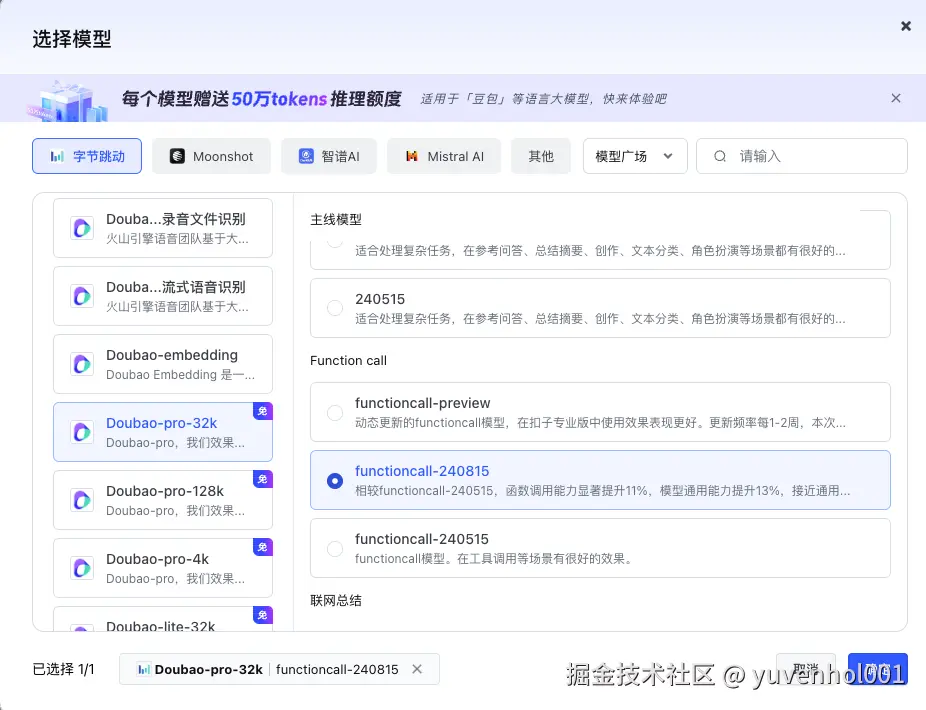Viewport: 926px width, 710px height.
Task: Click the 字节跳动 bar-chart logo icon
Action: point(57,156)
